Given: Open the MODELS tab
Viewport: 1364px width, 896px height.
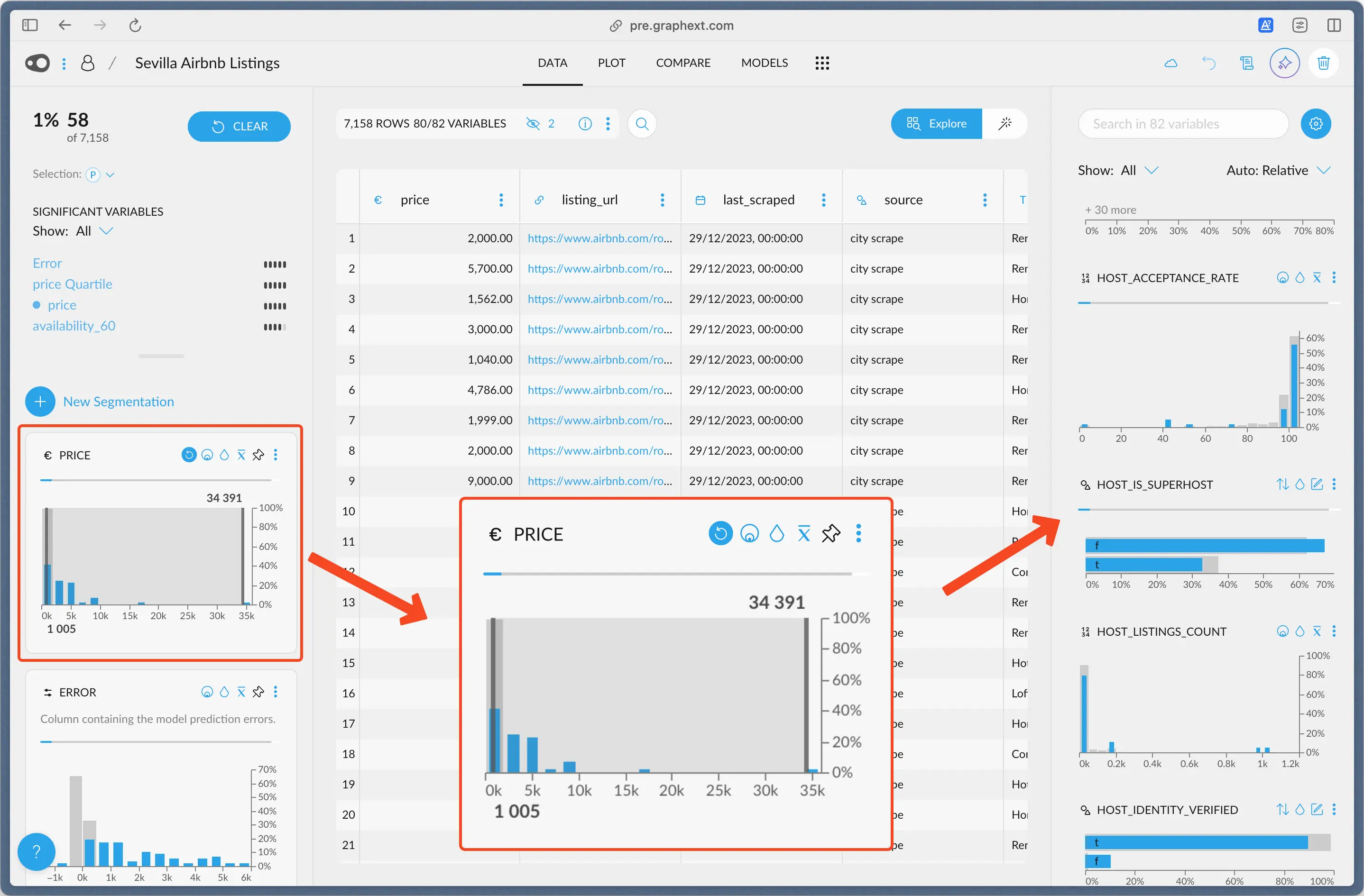Looking at the screenshot, I should [x=764, y=63].
